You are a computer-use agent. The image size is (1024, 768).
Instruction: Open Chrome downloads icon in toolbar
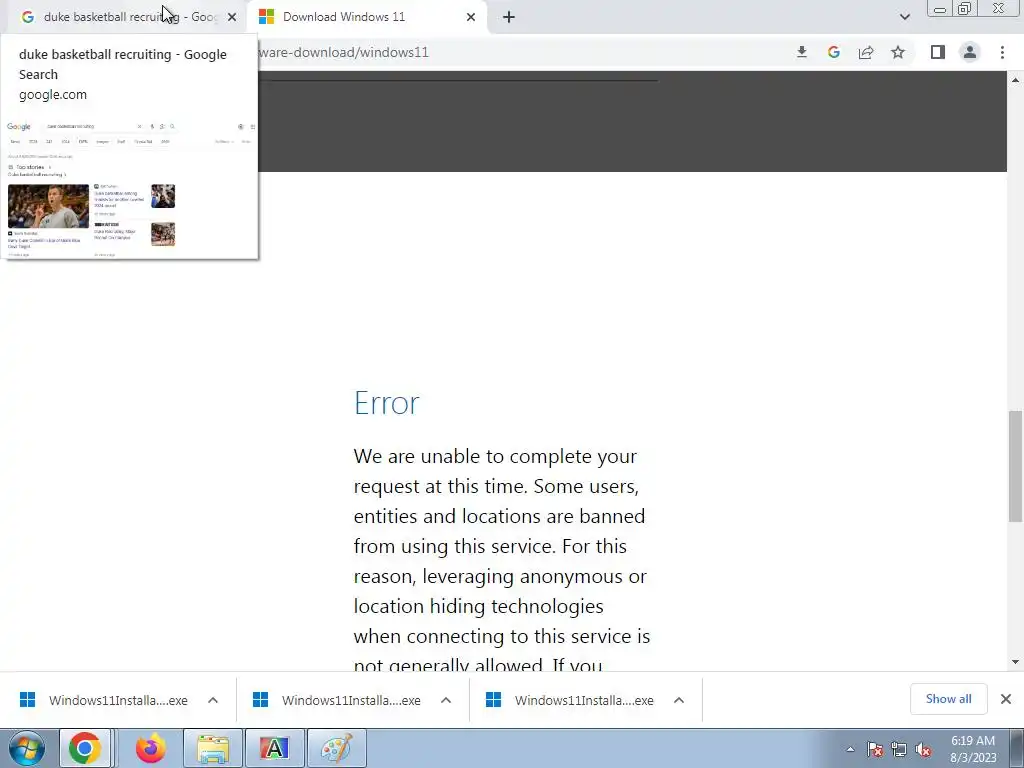coord(802,52)
